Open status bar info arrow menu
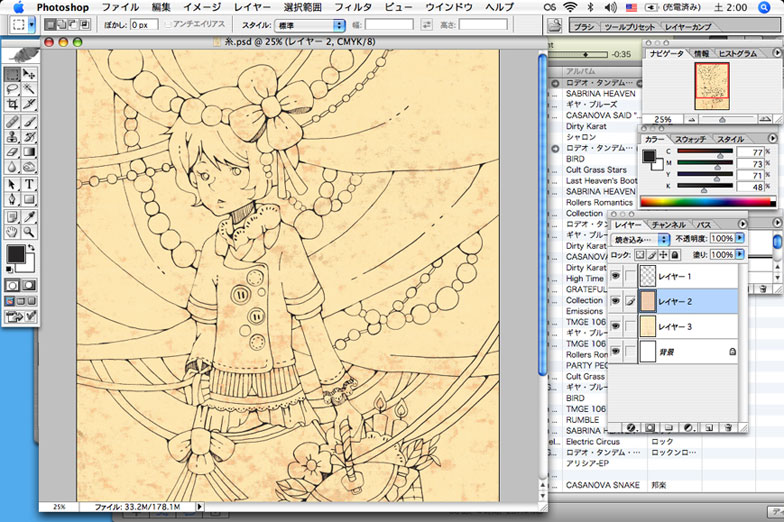The height and width of the screenshot is (522, 784). pos(200,506)
